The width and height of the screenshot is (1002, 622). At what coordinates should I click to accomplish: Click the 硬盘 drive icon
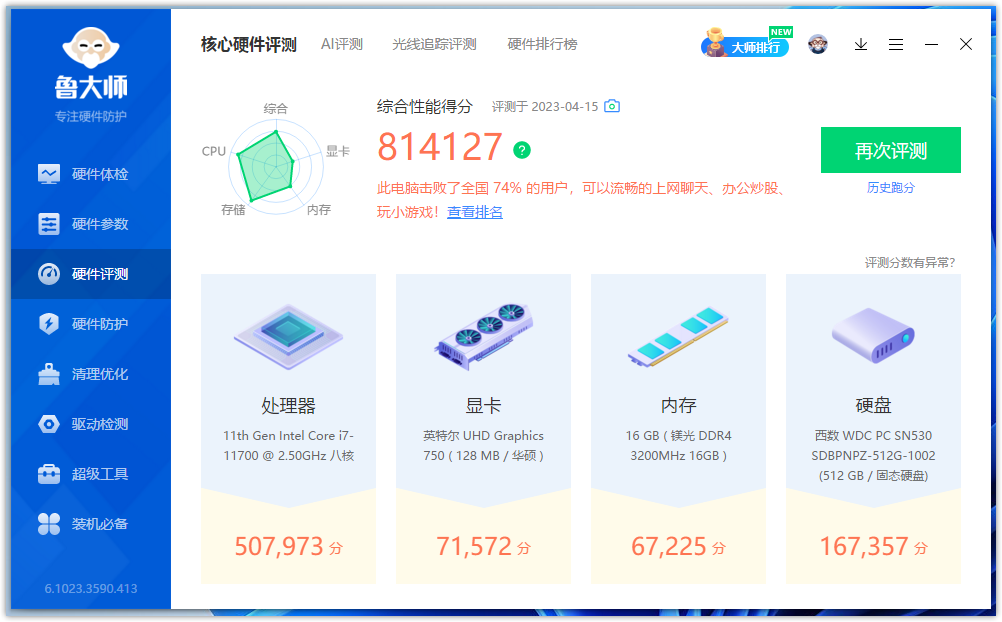pyautogui.click(x=873, y=335)
